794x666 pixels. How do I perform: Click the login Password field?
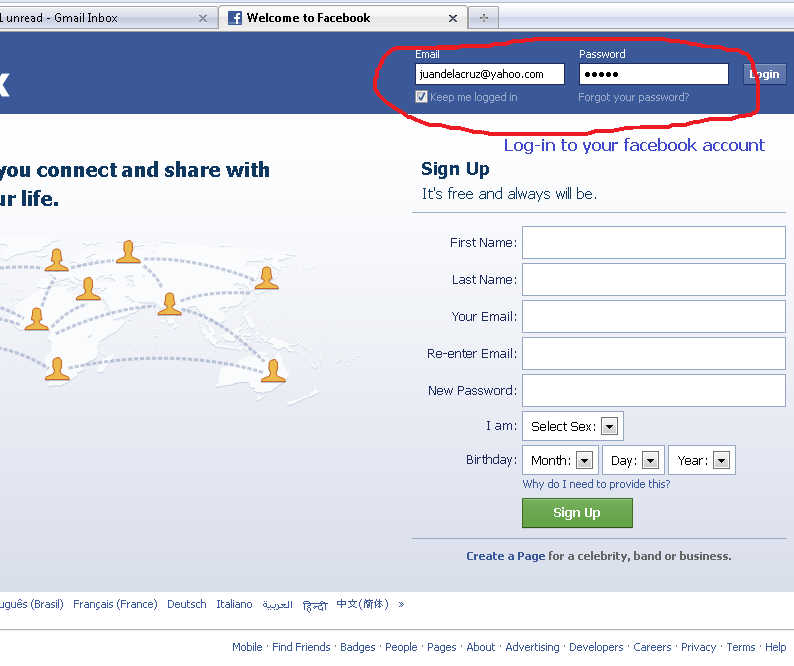[x=654, y=74]
